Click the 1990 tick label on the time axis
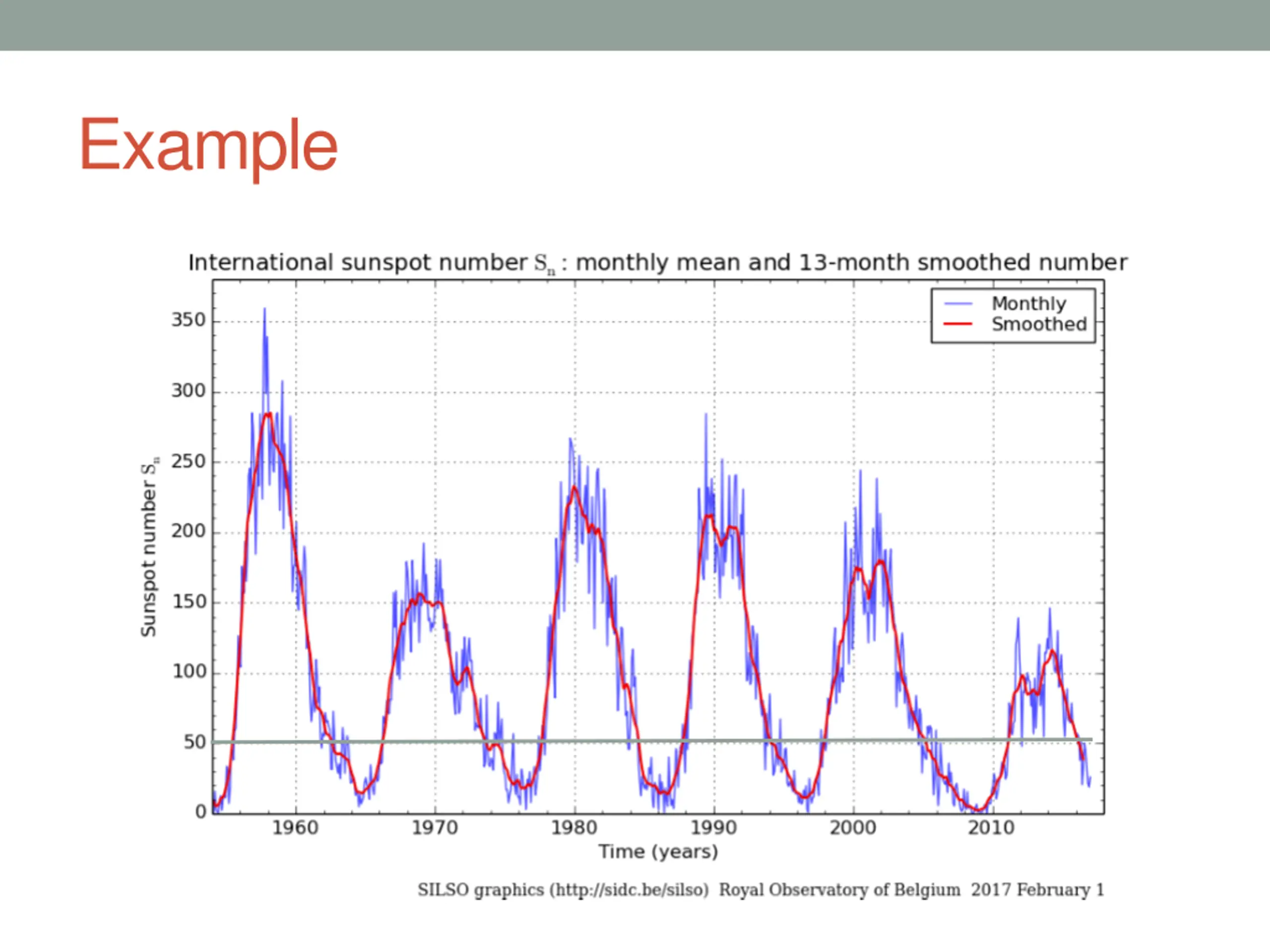The width and height of the screenshot is (1270, 952). point(714,828)
